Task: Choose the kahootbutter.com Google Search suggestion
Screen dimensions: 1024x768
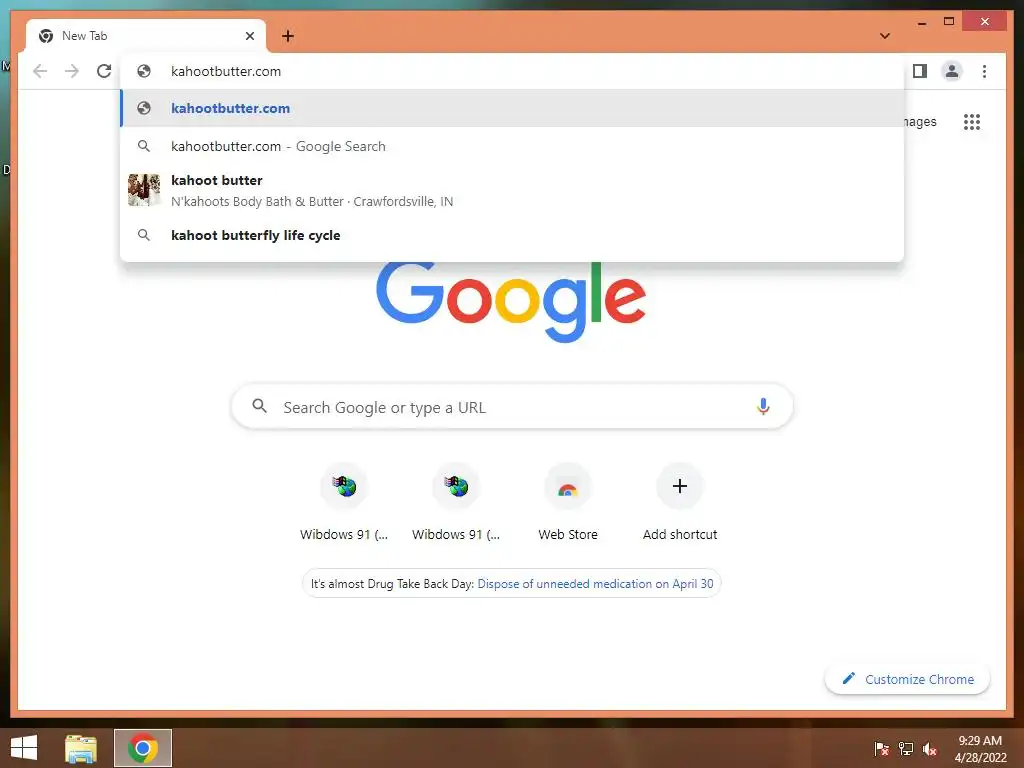Action: click(x=513, y=146)
